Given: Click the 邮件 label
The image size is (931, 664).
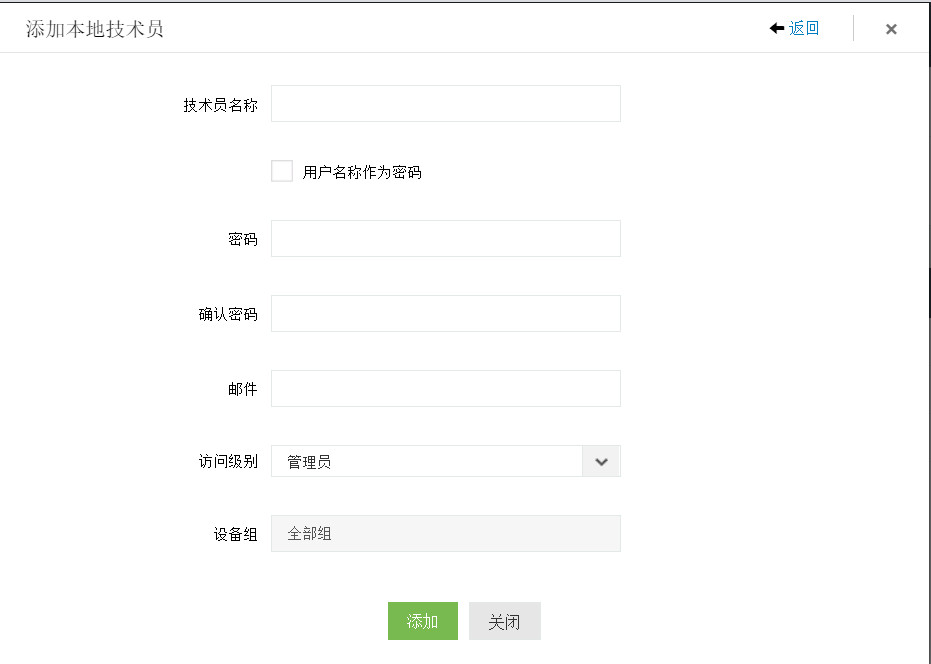Looking at the screenshot, I should (242, 389).
